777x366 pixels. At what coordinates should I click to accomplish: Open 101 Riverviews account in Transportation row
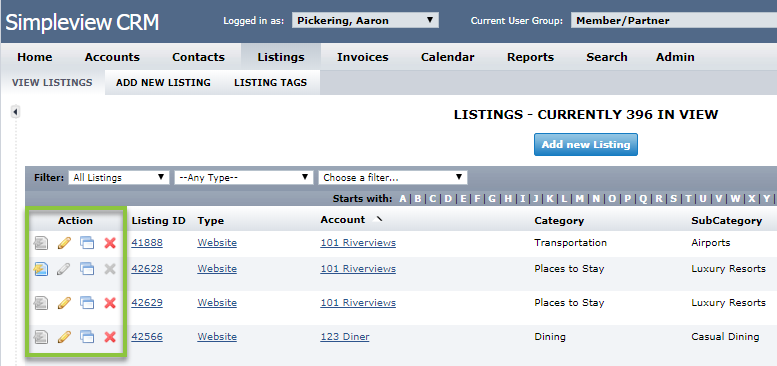click(358, 243)
